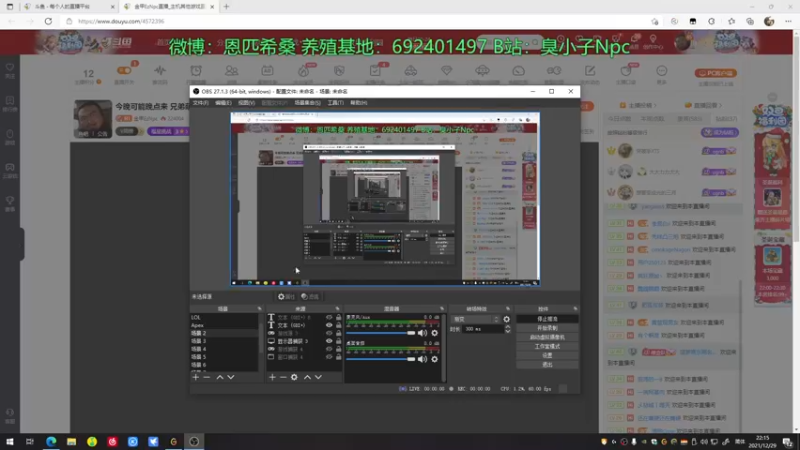Viewport: 800px width, 450px height.
Task: Open the View (V) menu in OBS
Action: [x=246, y=103]
